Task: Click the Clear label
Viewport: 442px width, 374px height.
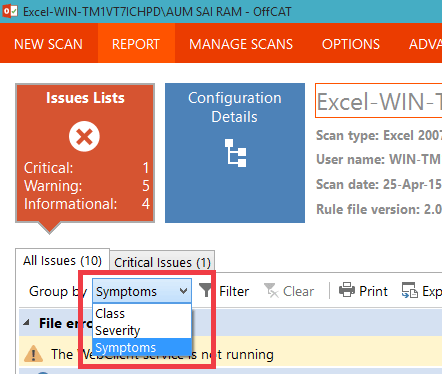Action: coord(298,291)
